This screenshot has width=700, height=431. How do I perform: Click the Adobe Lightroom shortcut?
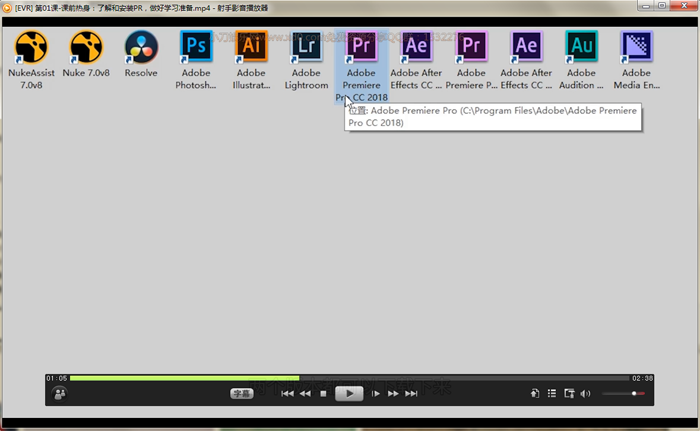[306, 47]
